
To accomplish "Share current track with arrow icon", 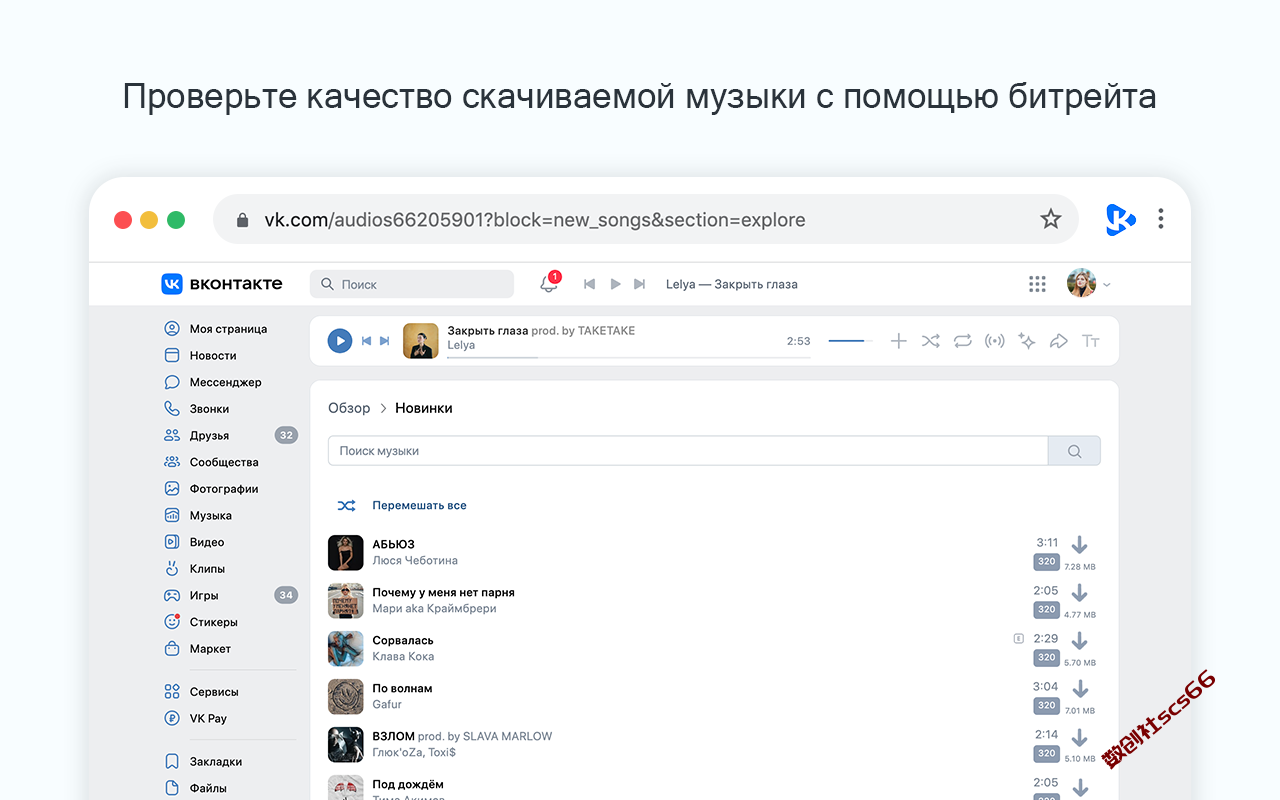I will click(1058, 341).
